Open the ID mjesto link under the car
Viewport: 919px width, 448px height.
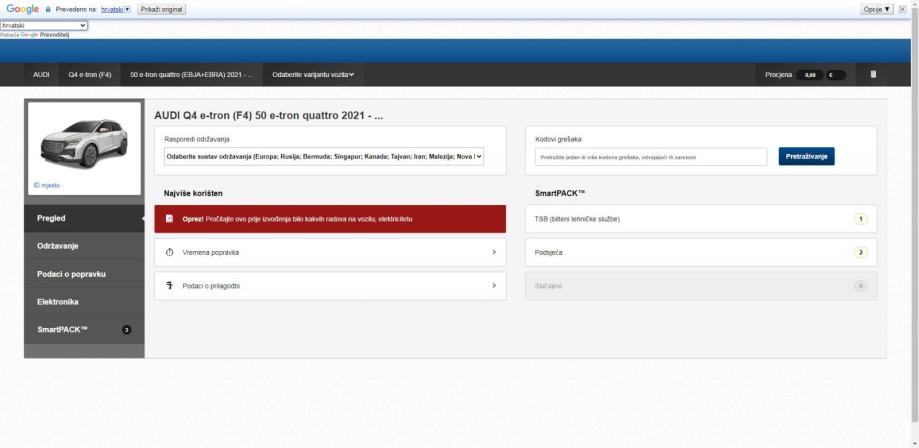coord(46,185)
